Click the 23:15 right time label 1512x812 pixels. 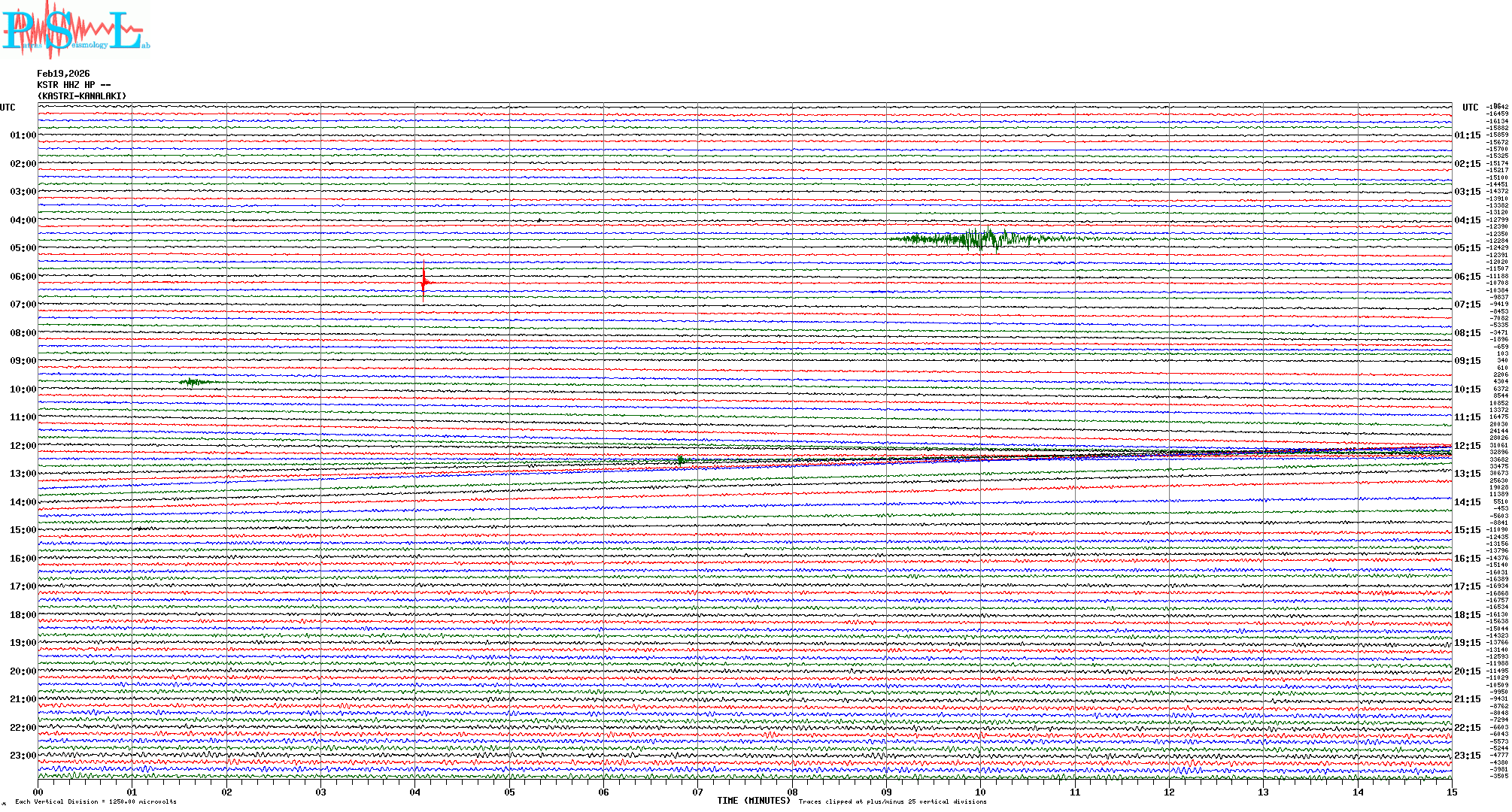[x=1468, y=756]
